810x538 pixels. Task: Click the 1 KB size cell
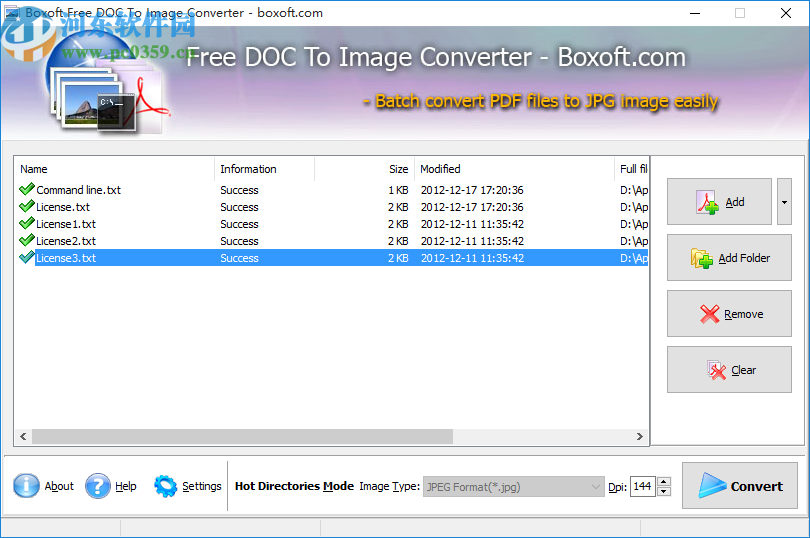(398, 190)
